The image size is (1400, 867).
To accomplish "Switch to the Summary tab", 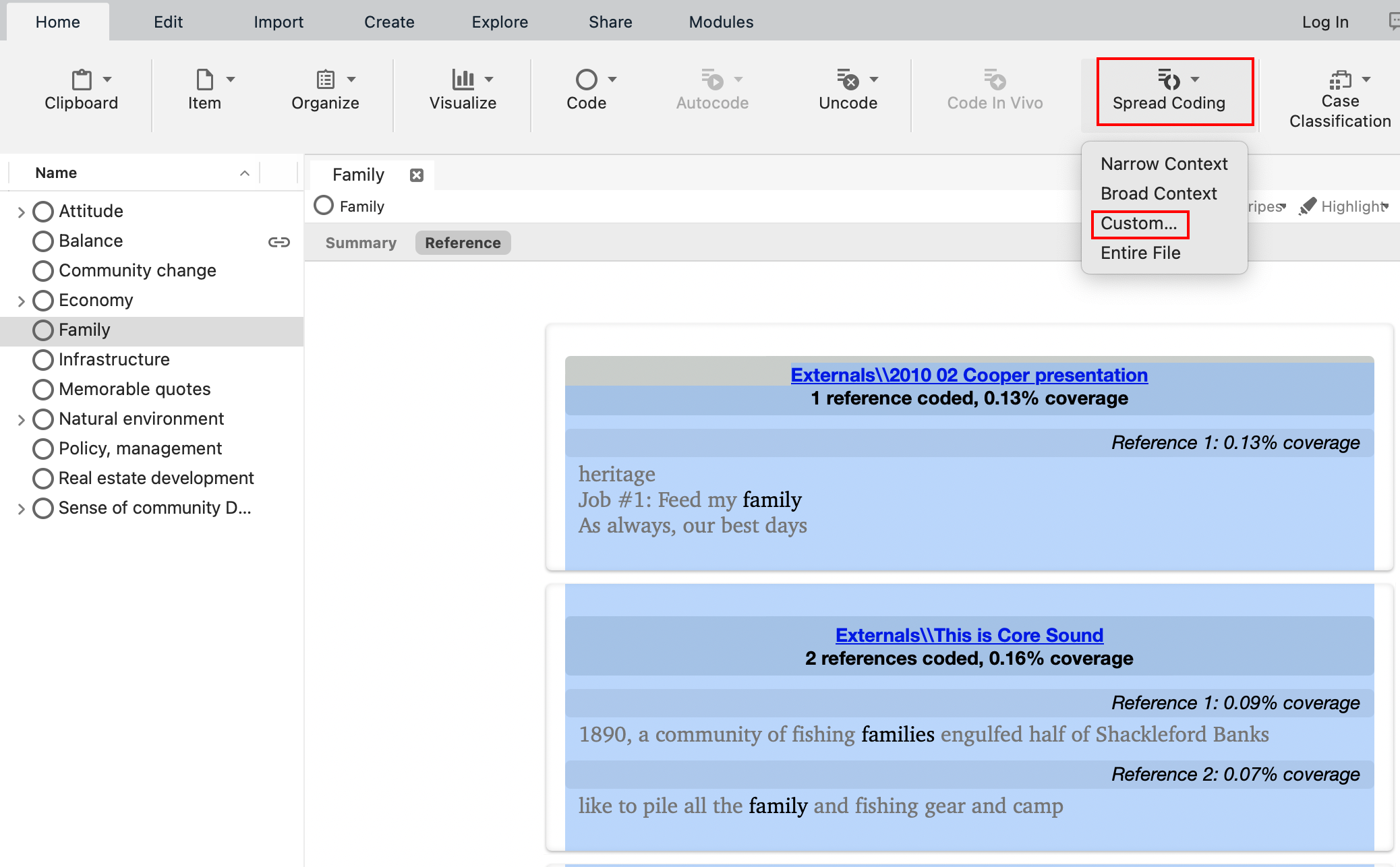I will (359, 242).
